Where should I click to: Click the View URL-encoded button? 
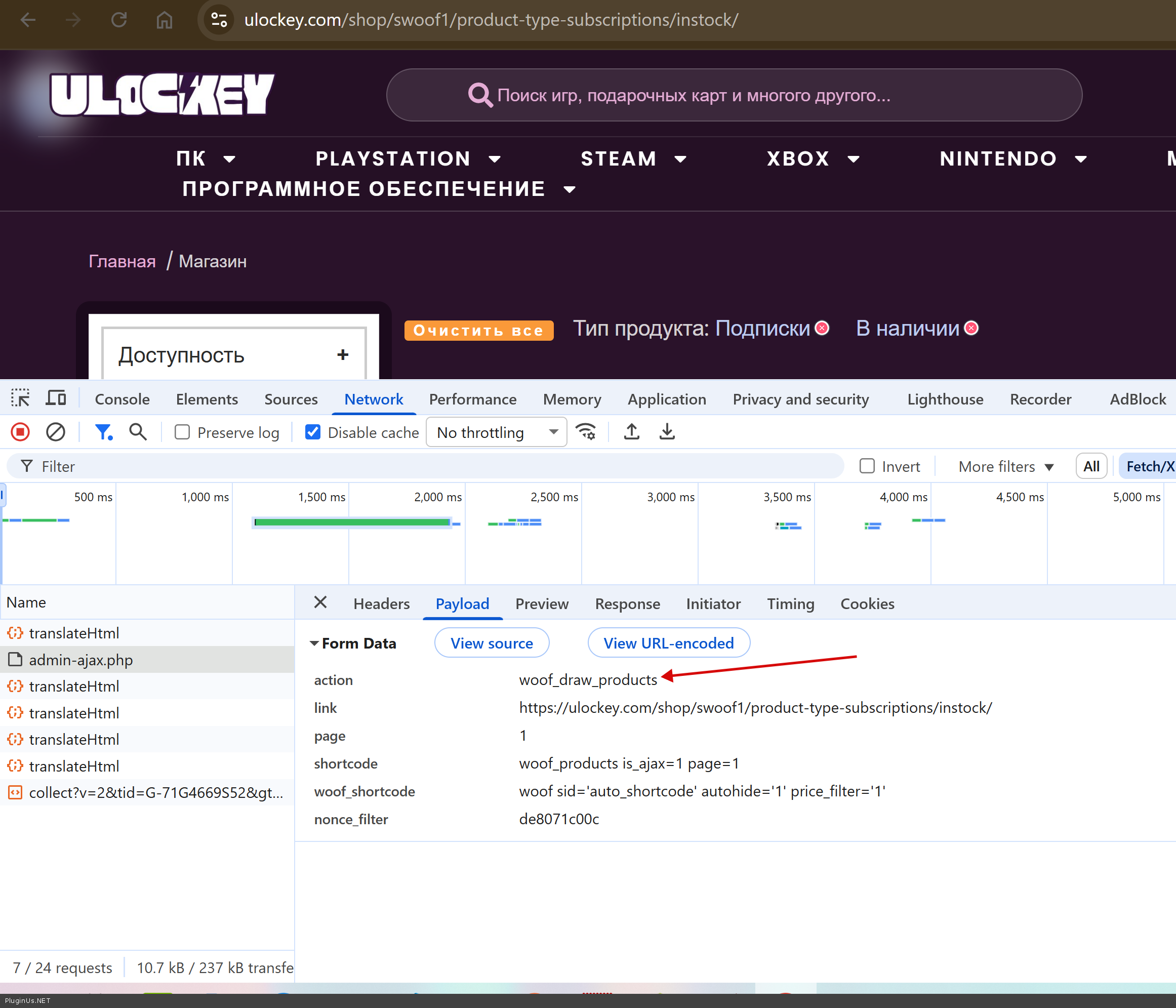tap(668, 643)
